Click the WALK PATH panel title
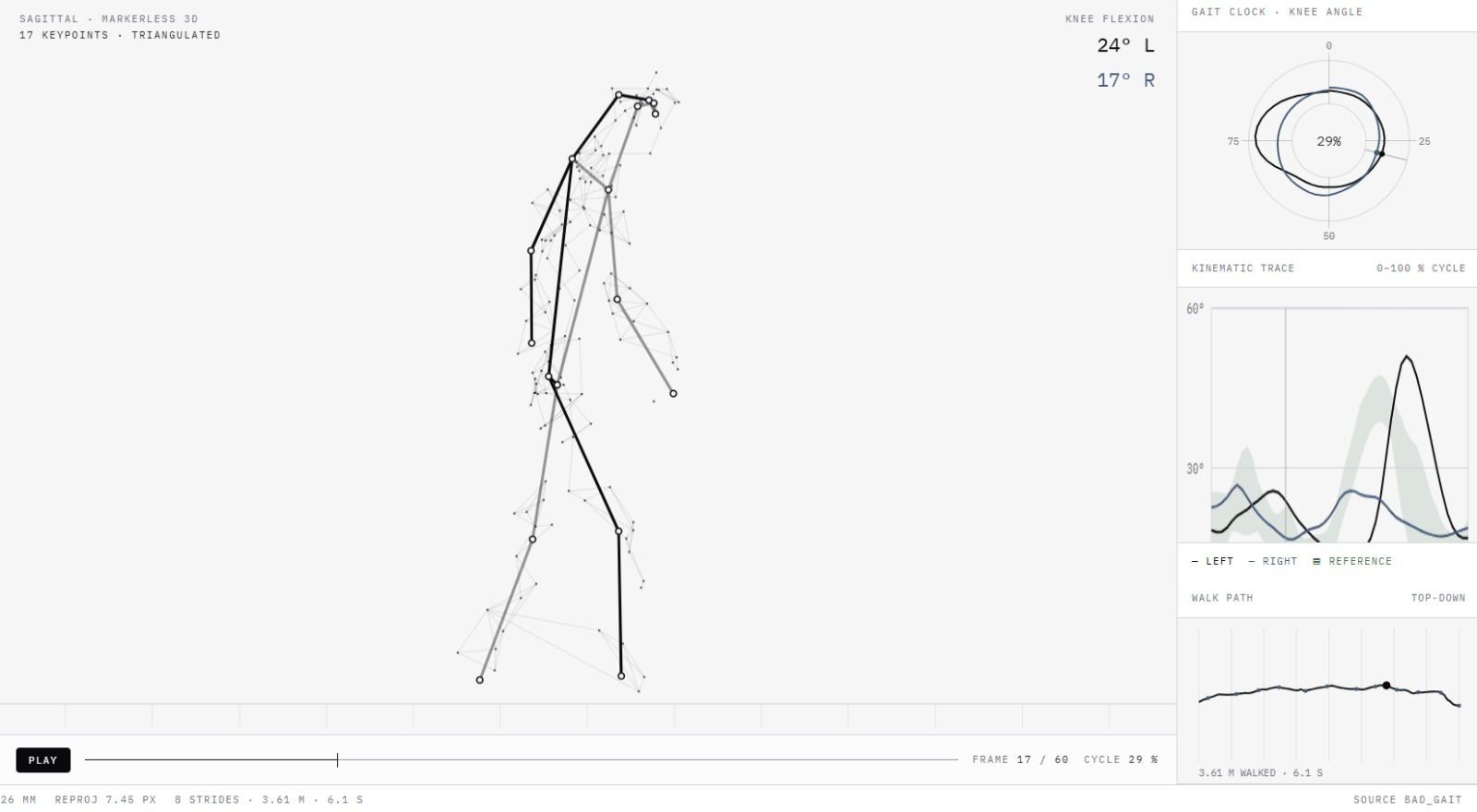This screenshot has width=1477, height=812. click(x=1222, y=598)
